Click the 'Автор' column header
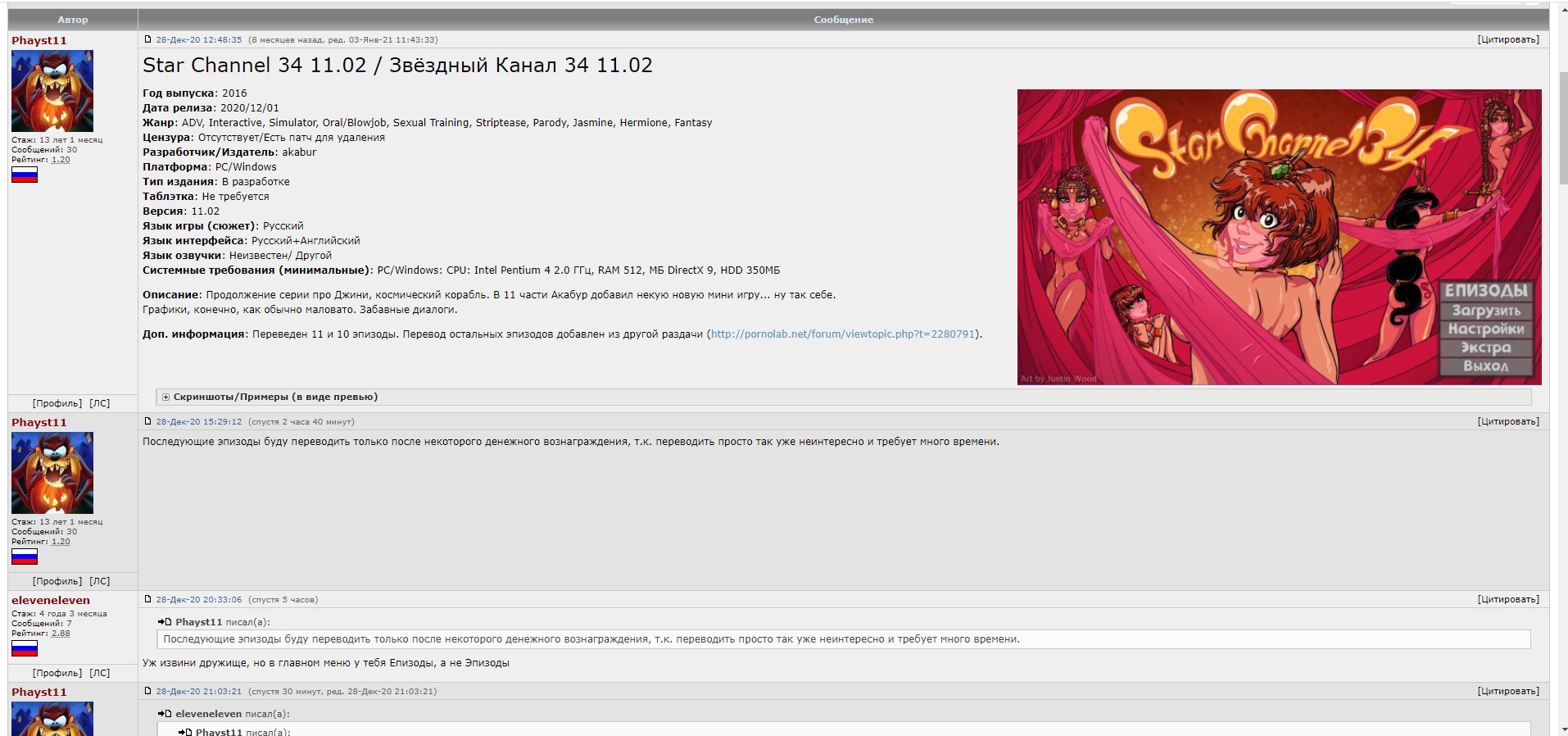This screenshot has width=1568, height=736. (x=73, y=20)
